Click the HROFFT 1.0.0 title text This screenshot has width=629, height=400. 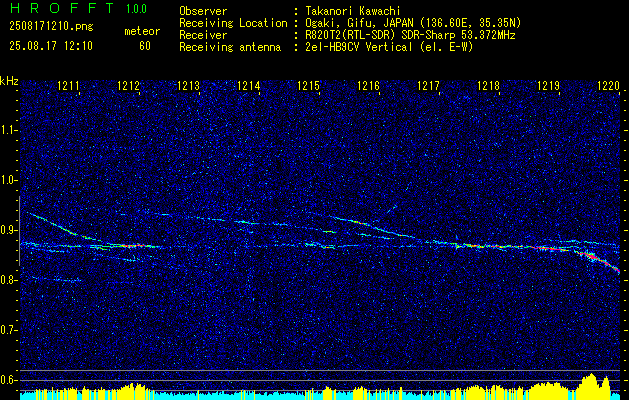pos(78,8)
